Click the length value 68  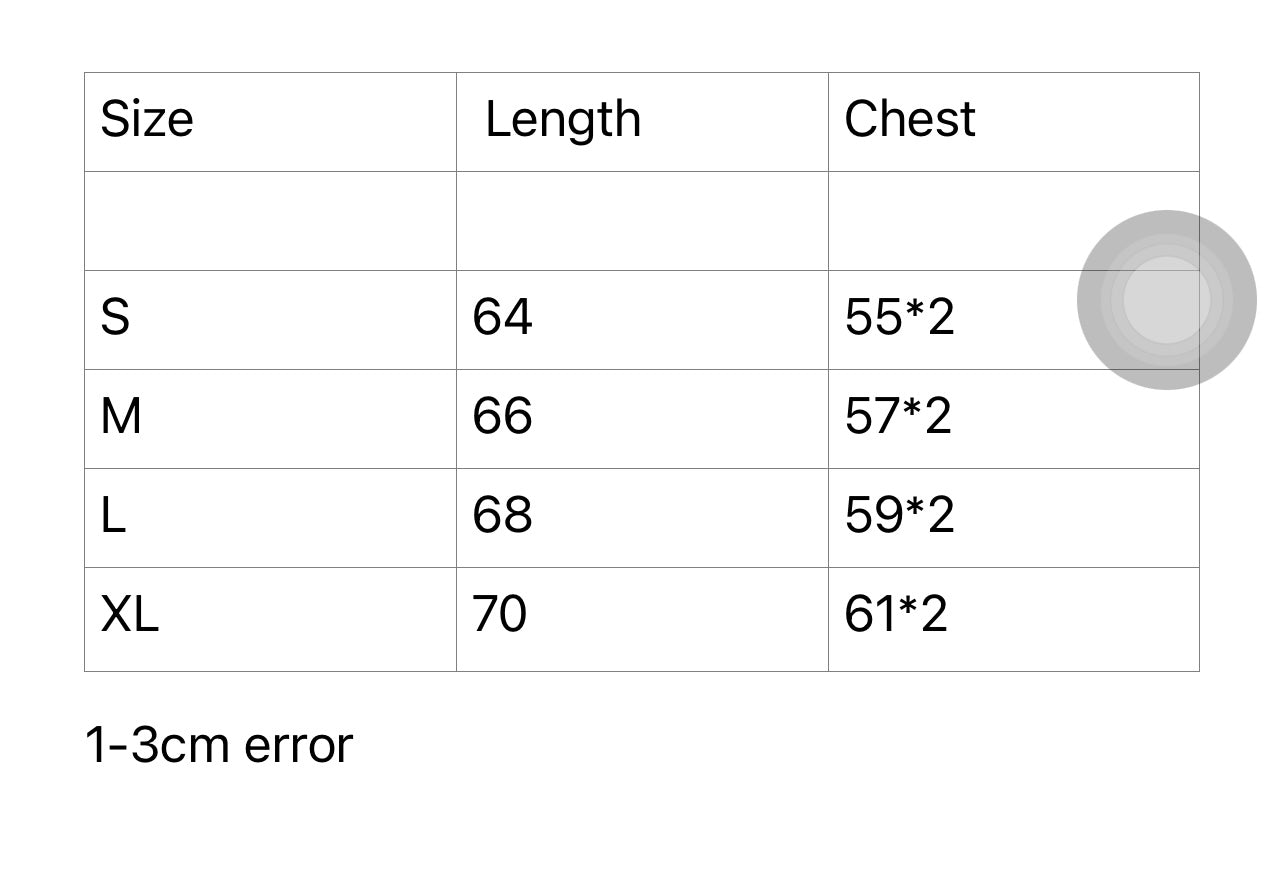(502, 516)
